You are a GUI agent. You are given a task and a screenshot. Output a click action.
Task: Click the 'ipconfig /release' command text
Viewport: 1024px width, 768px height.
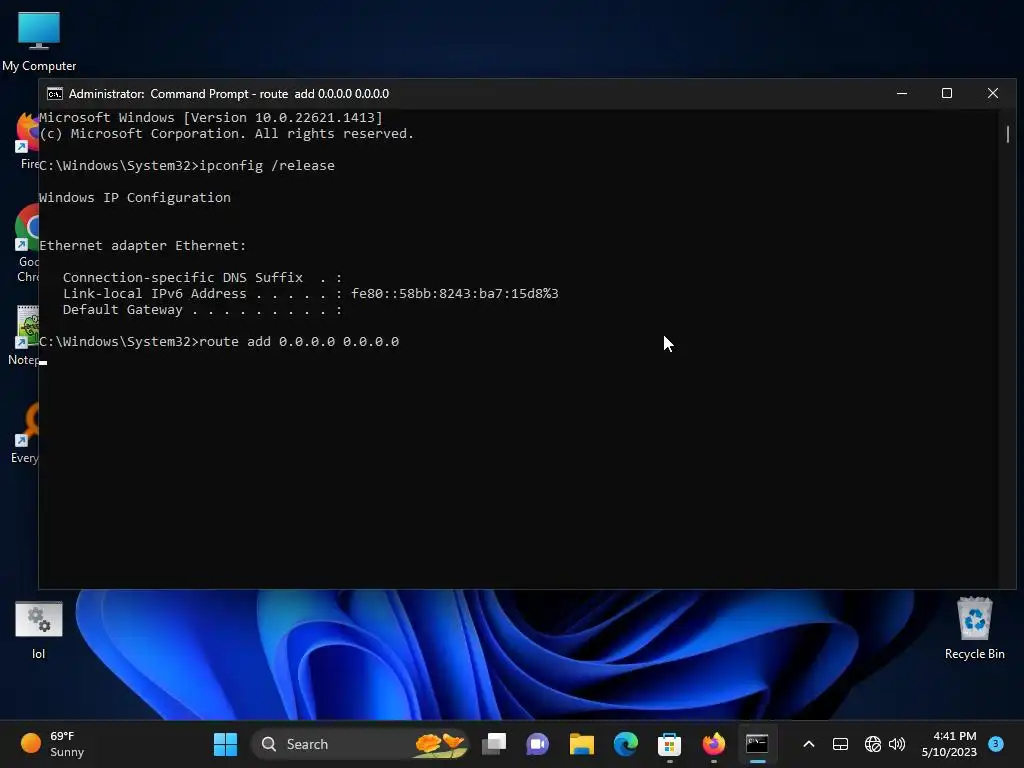[266, 166]
